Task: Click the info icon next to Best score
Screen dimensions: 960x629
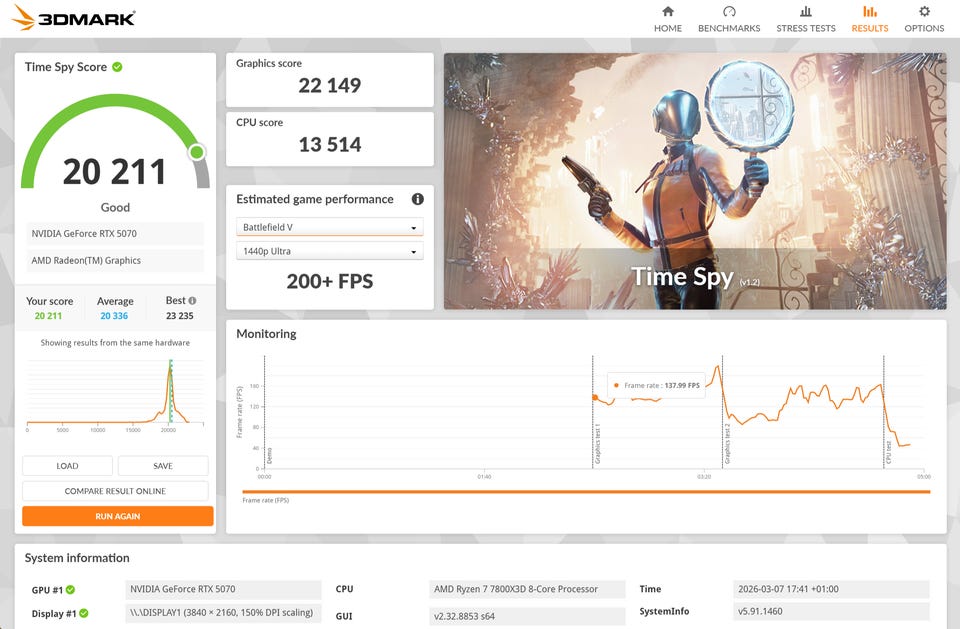Action: point(192,301)
